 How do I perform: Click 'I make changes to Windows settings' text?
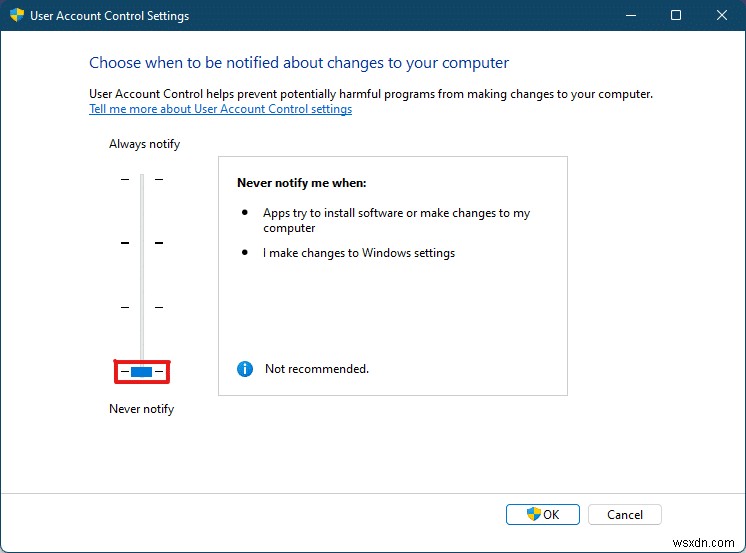[359, 253]
